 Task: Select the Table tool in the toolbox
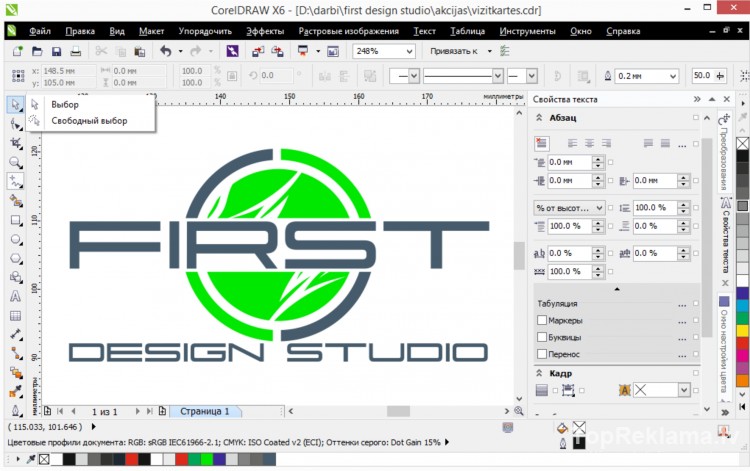point(15,315)
